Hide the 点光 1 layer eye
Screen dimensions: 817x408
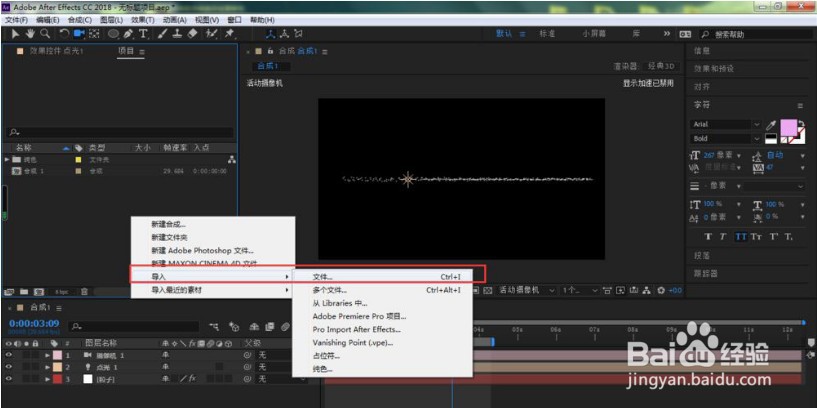click(x=8, y=367)
